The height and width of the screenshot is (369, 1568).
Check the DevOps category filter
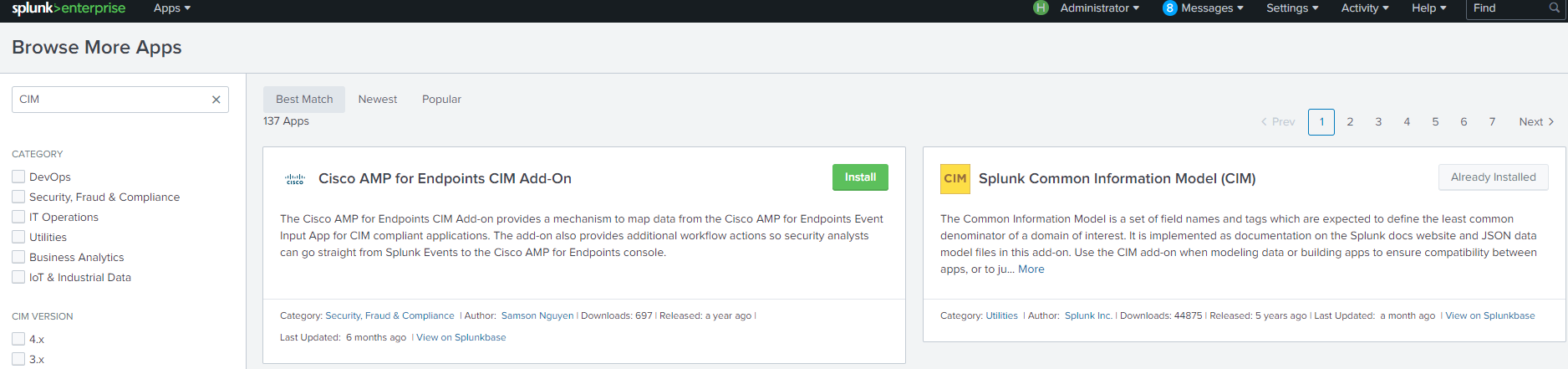(x=18, y=177)
